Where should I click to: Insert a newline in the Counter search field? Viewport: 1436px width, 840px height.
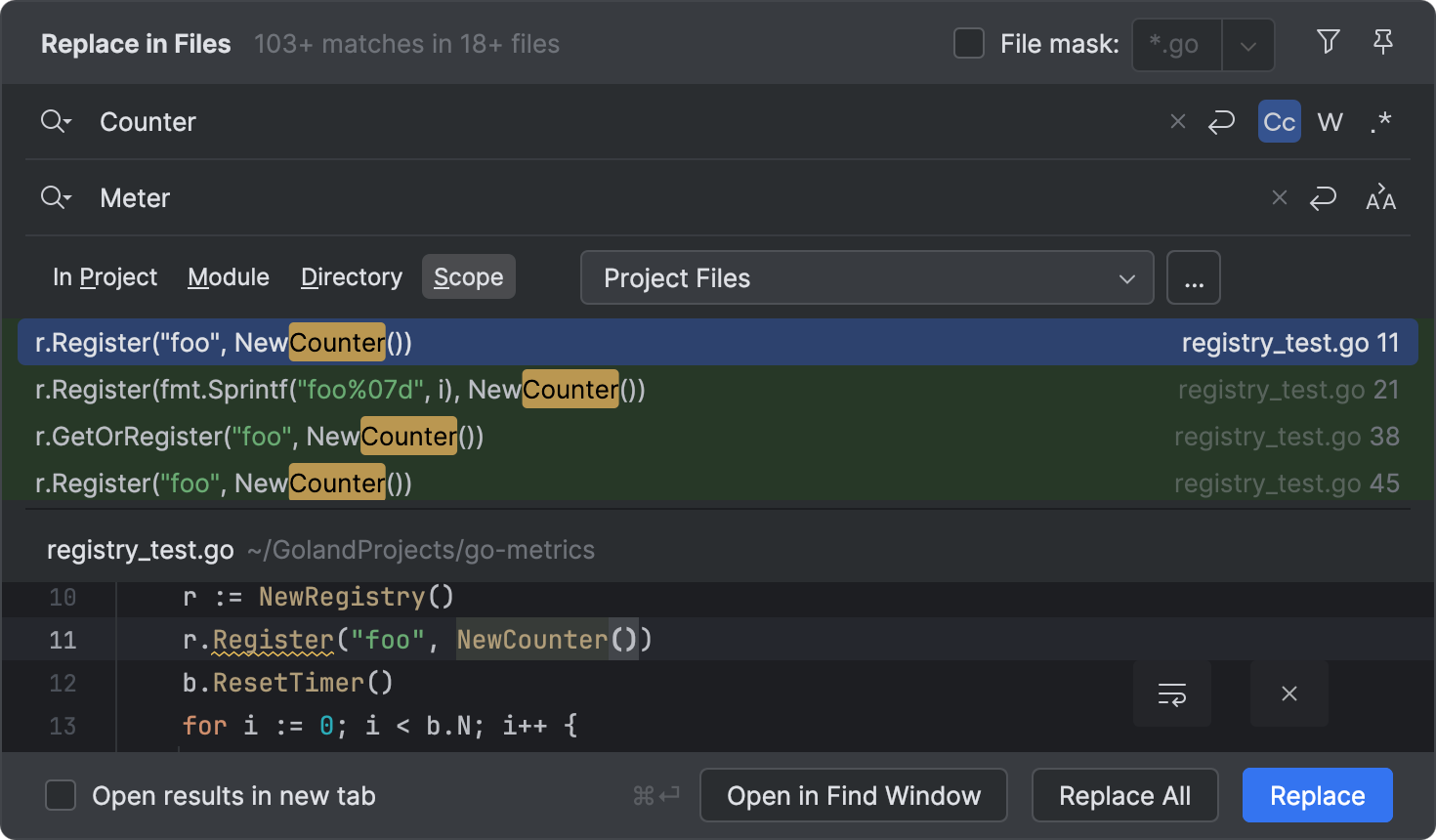[1222, 121]
